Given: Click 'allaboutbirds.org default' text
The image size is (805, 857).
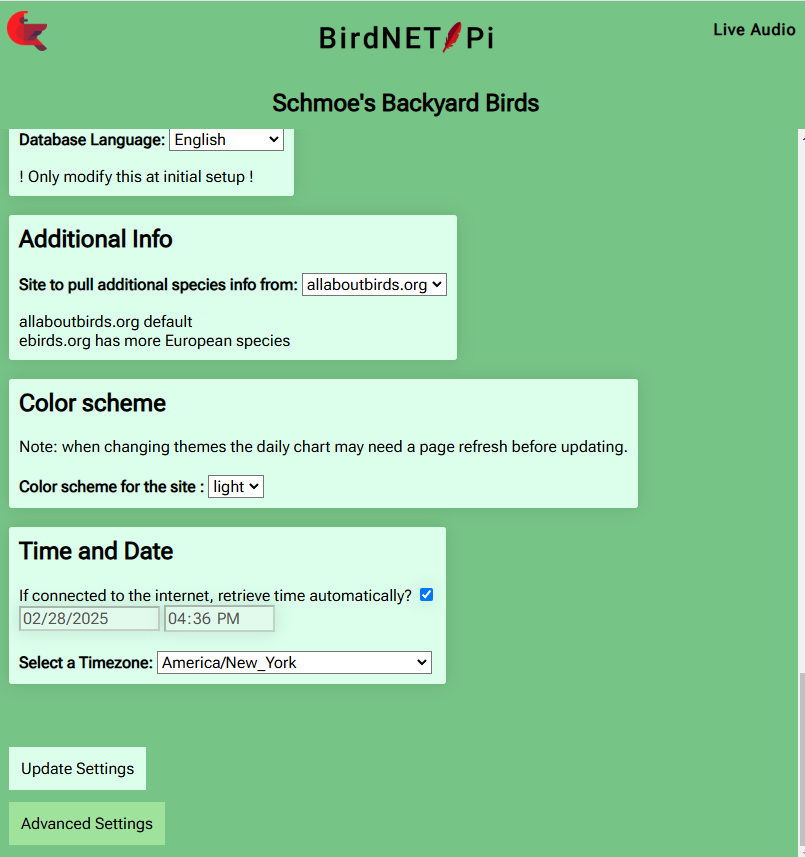Looking at the screenshot, I should (x=105, y=321).
